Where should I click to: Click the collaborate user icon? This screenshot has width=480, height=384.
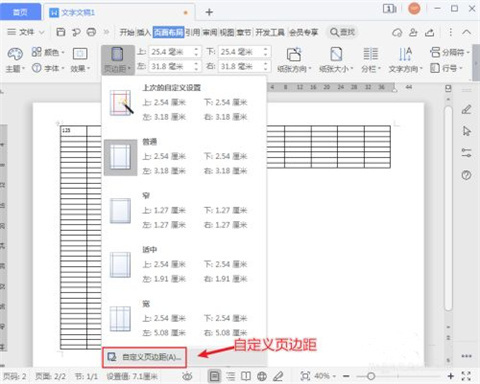coord(413,32)
